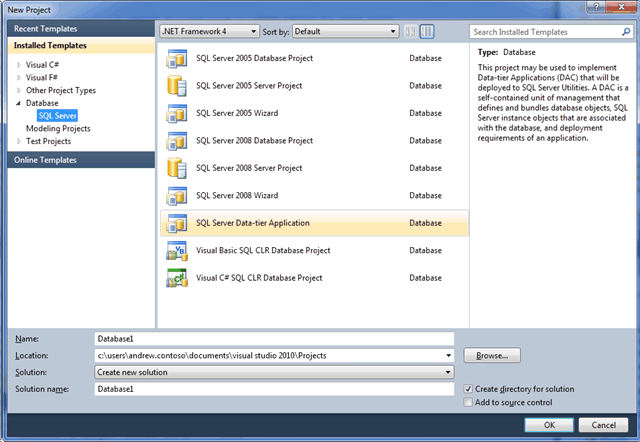This screenshot has width=640, height=442.
Task: Click Visual F# label in tree
Action: point(42,78)
